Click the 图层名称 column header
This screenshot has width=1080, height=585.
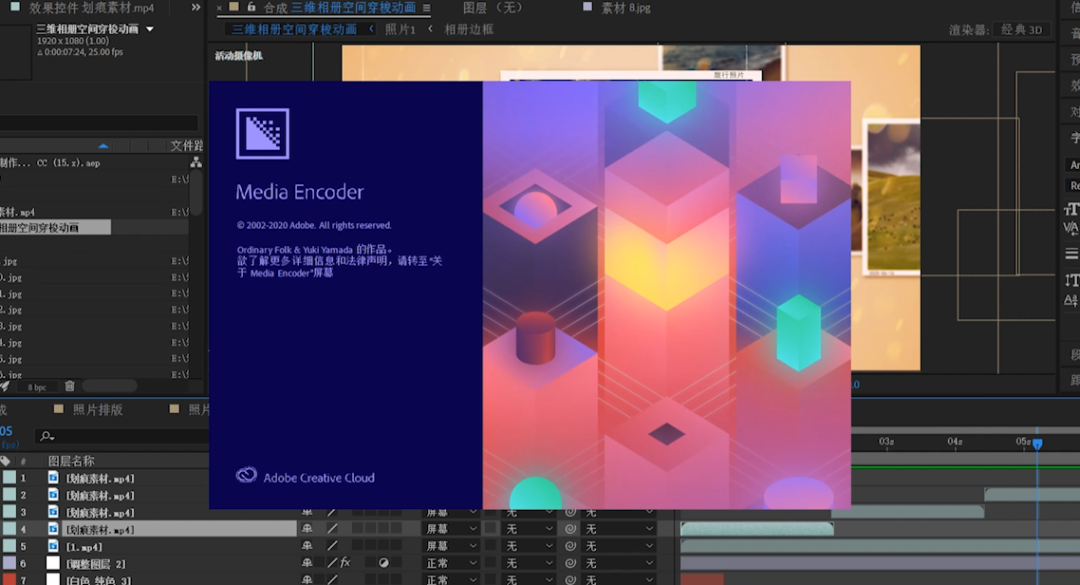tap(71, 461)
